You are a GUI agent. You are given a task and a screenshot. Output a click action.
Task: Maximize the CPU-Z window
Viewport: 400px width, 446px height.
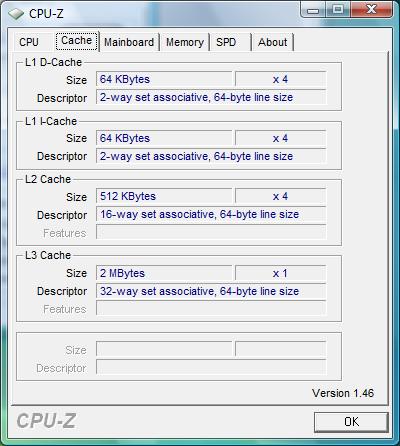[x=337, y=9]
